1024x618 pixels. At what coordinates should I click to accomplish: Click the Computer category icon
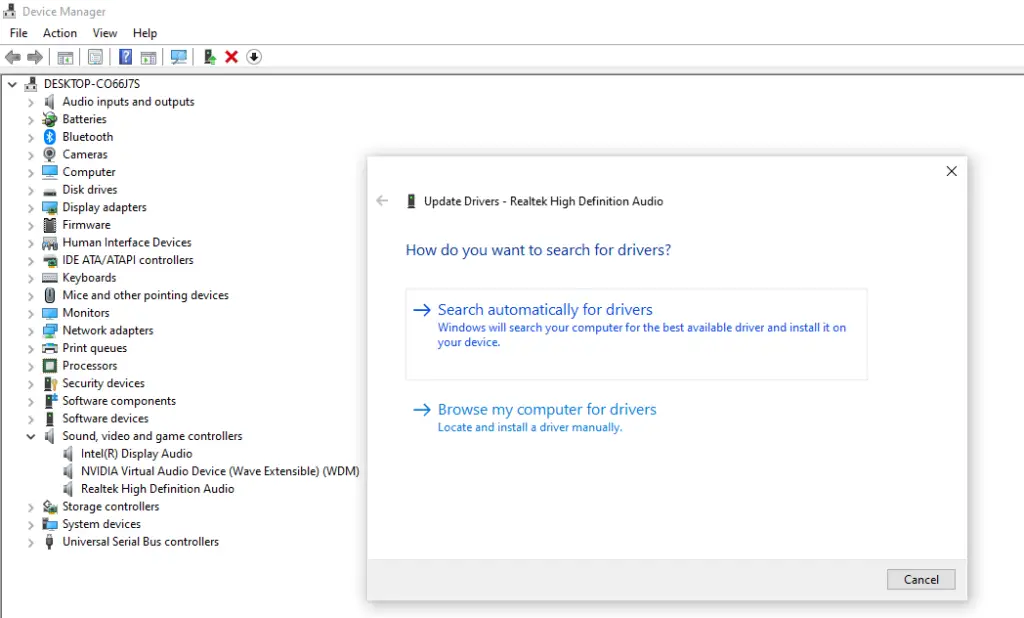50,172
